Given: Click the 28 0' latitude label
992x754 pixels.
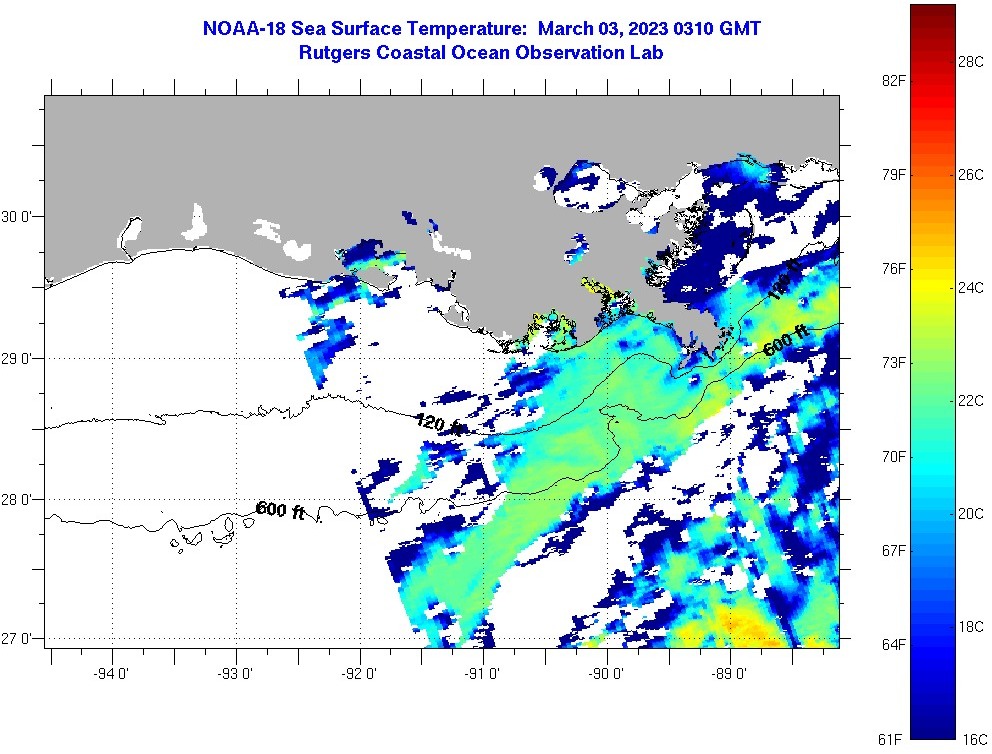Looking at the screenshot, I should coord(15,500).
